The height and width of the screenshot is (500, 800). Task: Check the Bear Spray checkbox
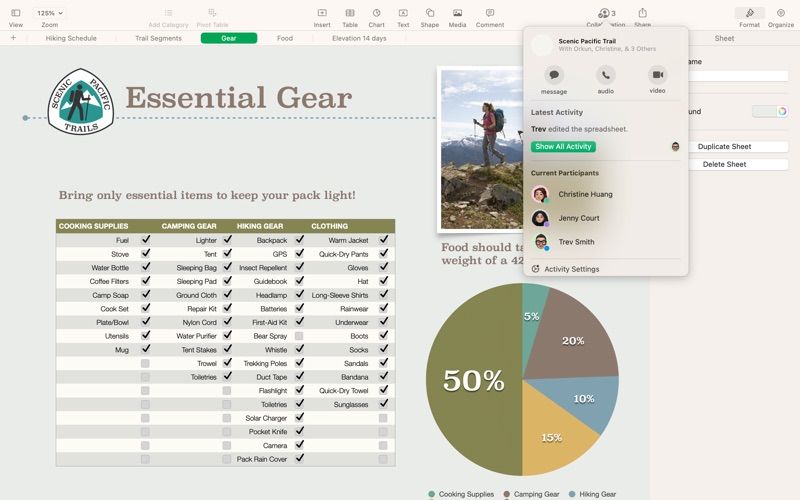coord(299,336)
